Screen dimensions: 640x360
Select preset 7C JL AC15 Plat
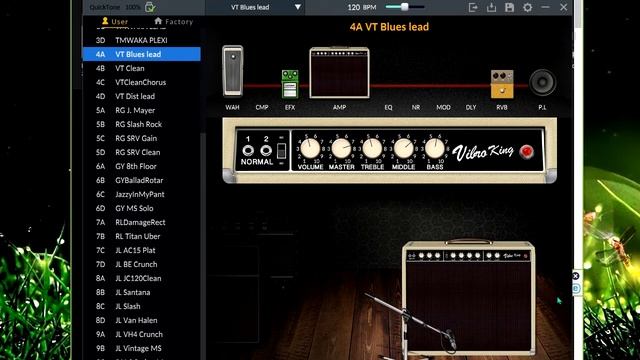tap(142, 250)
